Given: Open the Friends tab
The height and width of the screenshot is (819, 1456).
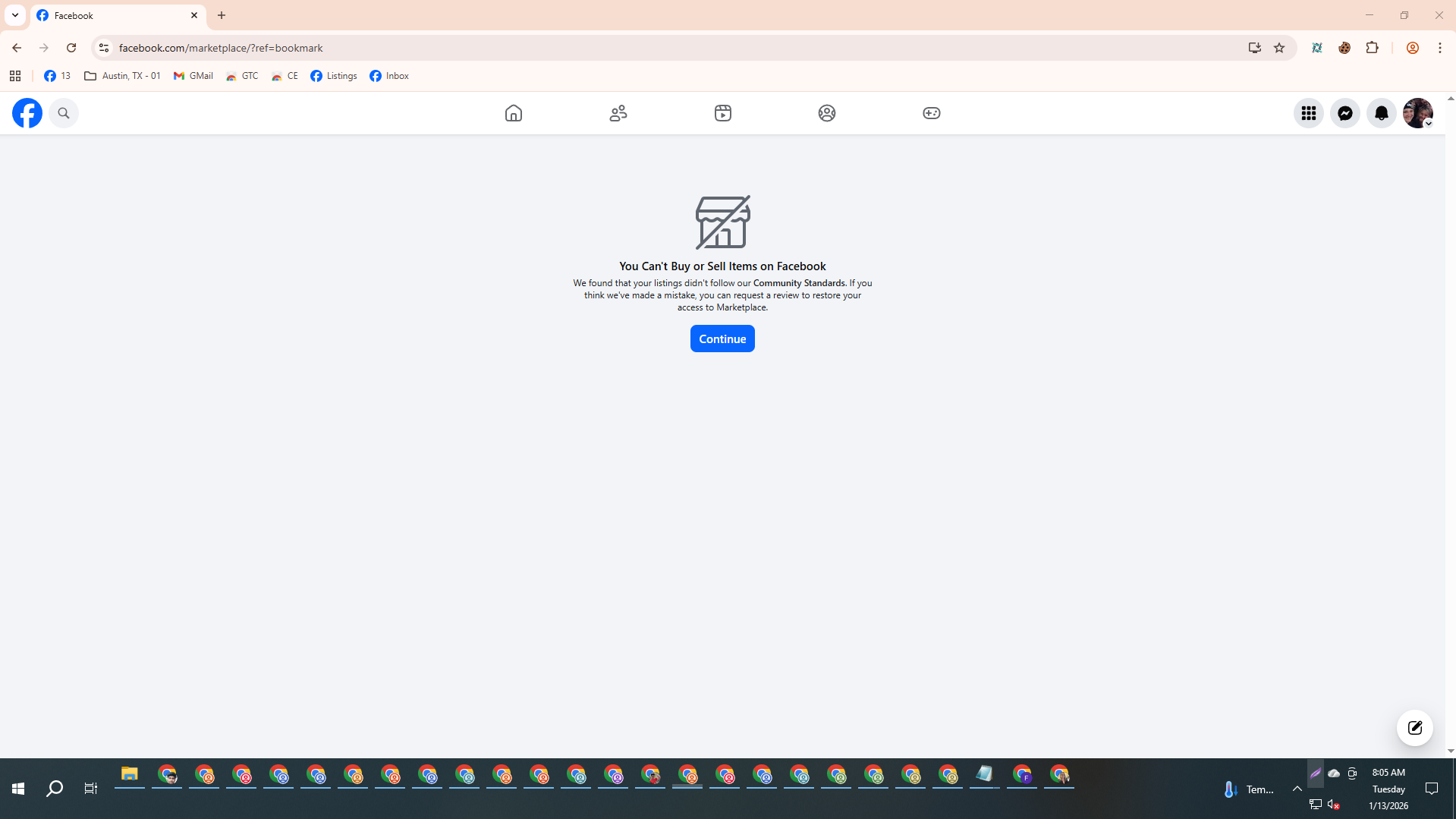Looking at the screenshot, I should [618, 113].
